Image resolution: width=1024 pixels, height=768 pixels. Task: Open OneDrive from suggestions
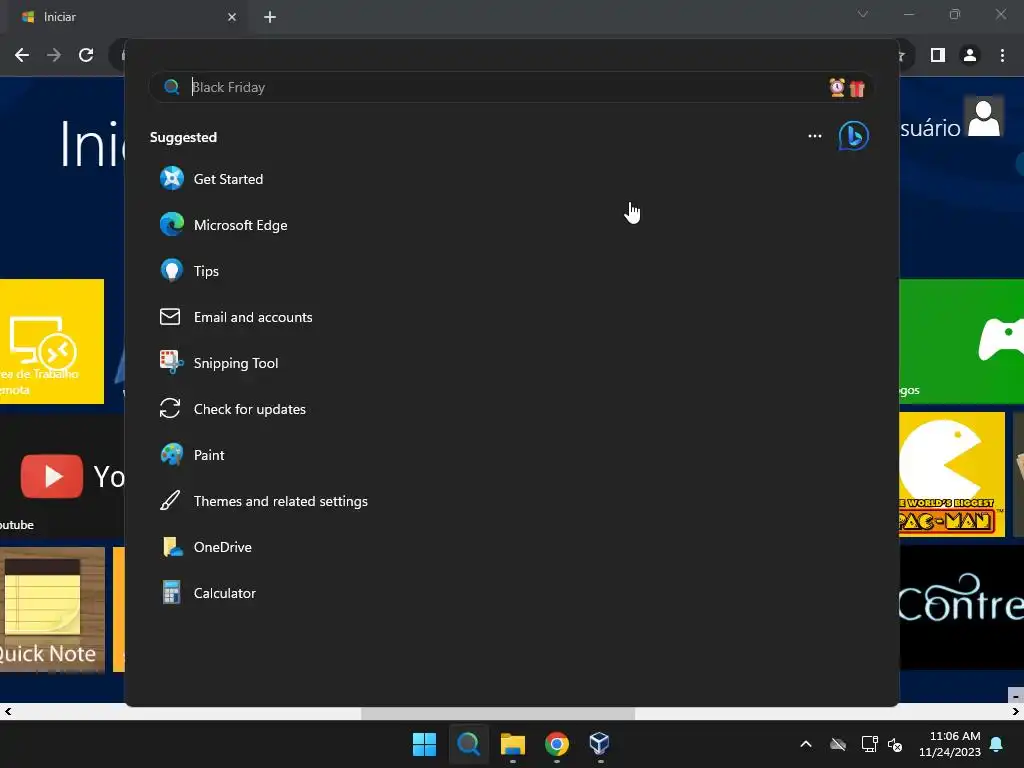(x=206, y=547)
